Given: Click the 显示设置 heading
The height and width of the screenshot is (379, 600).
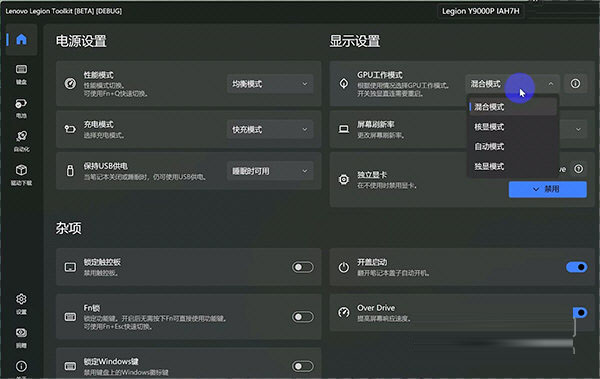Looking at the screenshot, I should (355, 41).
